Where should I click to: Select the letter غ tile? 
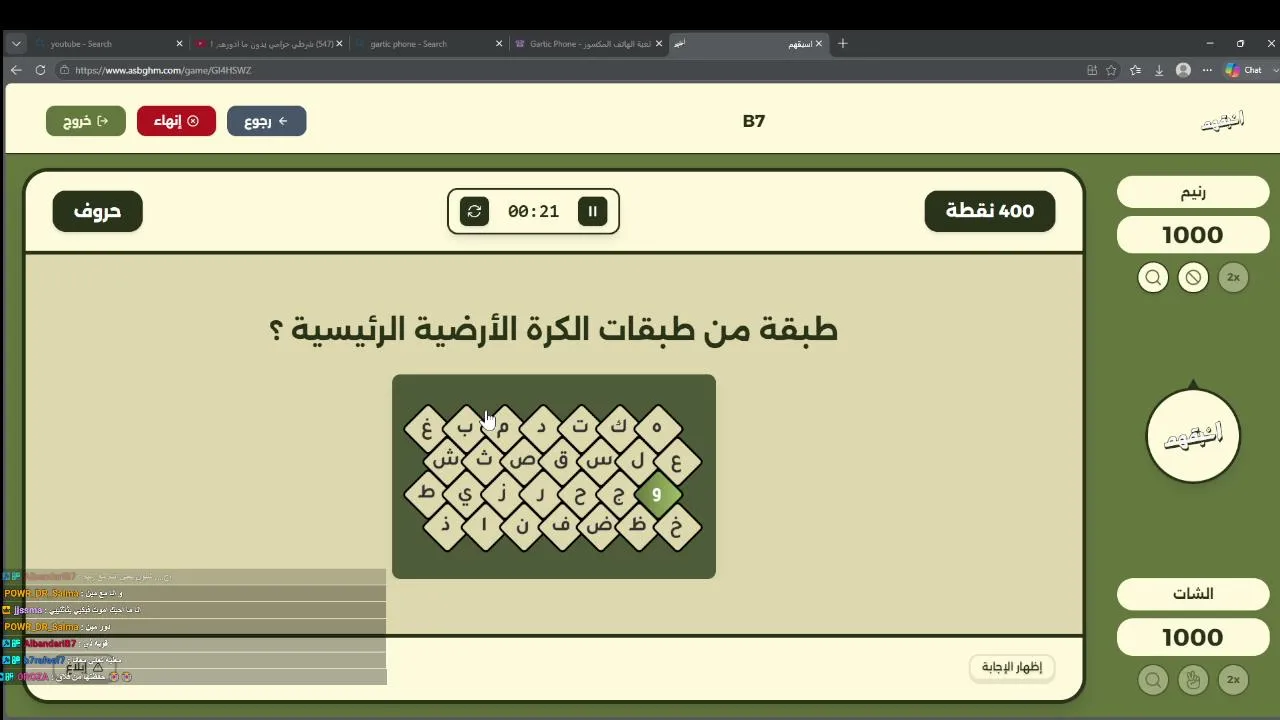point(427,428)
